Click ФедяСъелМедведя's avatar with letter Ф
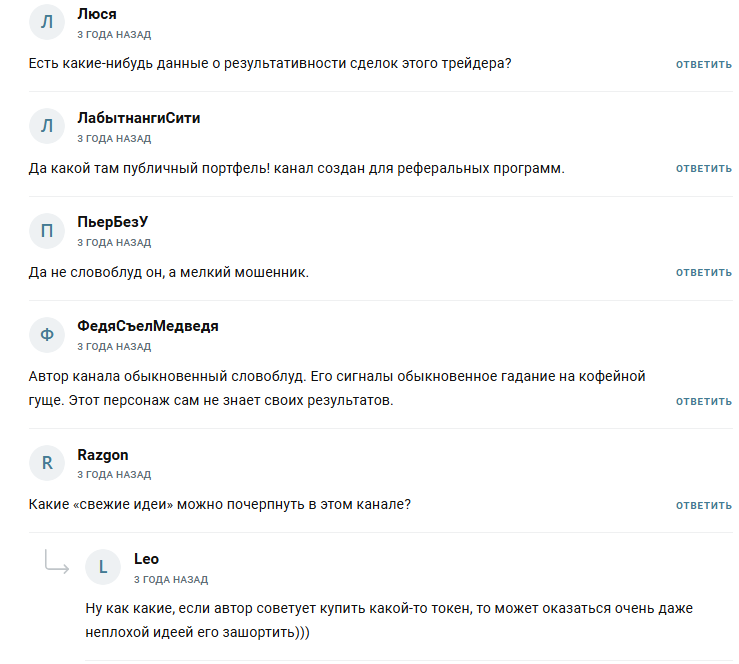739x664 pixels. click(x=47, y=335)
